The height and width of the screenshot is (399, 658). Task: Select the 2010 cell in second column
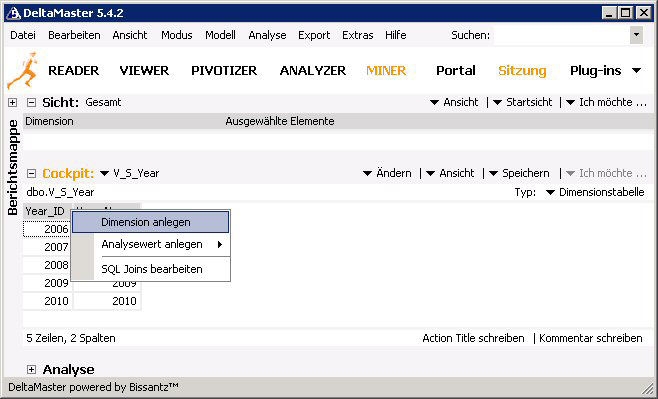[107, 301]
